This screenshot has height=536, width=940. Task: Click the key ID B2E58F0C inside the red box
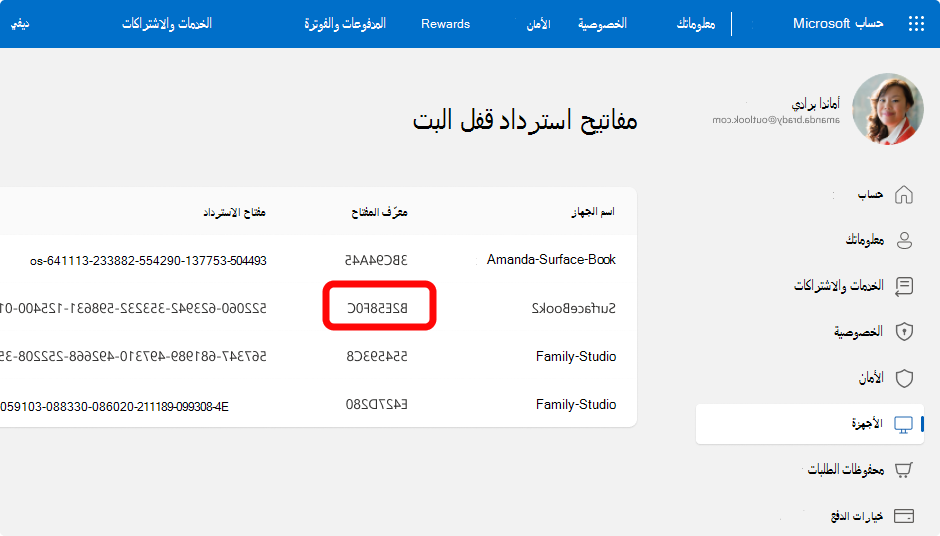tap(377, 308)
